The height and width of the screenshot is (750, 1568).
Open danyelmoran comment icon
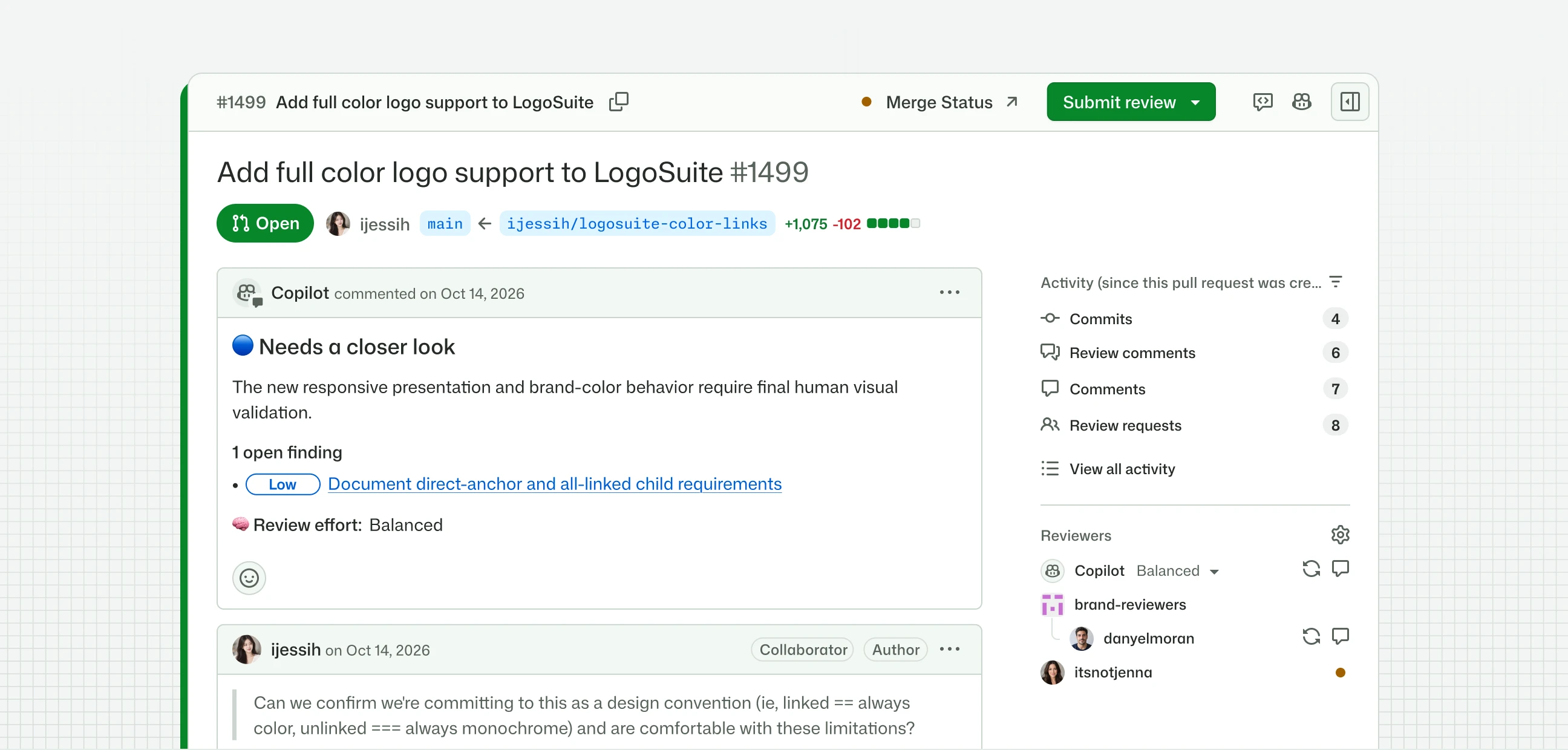(1340, 636)
